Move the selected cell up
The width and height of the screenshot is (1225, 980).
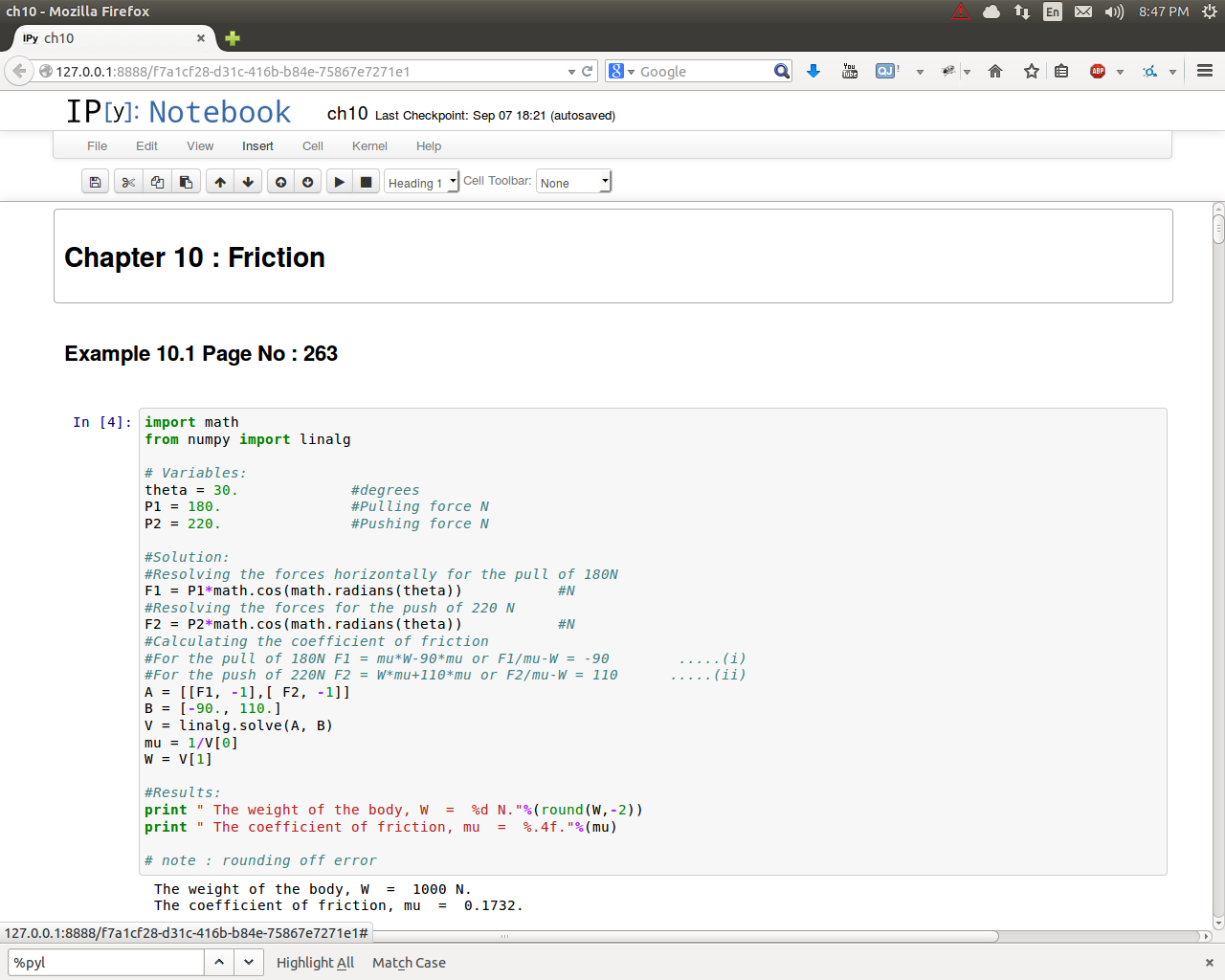220,182
